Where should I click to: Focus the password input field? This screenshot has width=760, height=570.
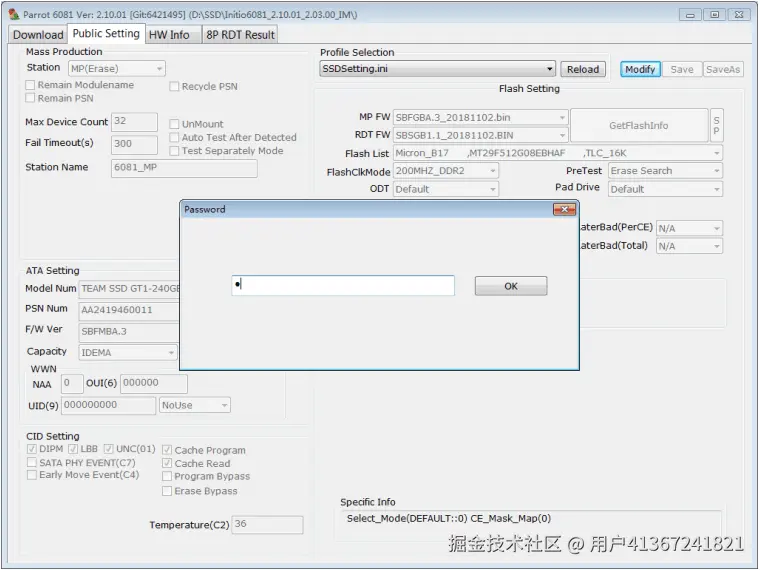tap(343, 285)
